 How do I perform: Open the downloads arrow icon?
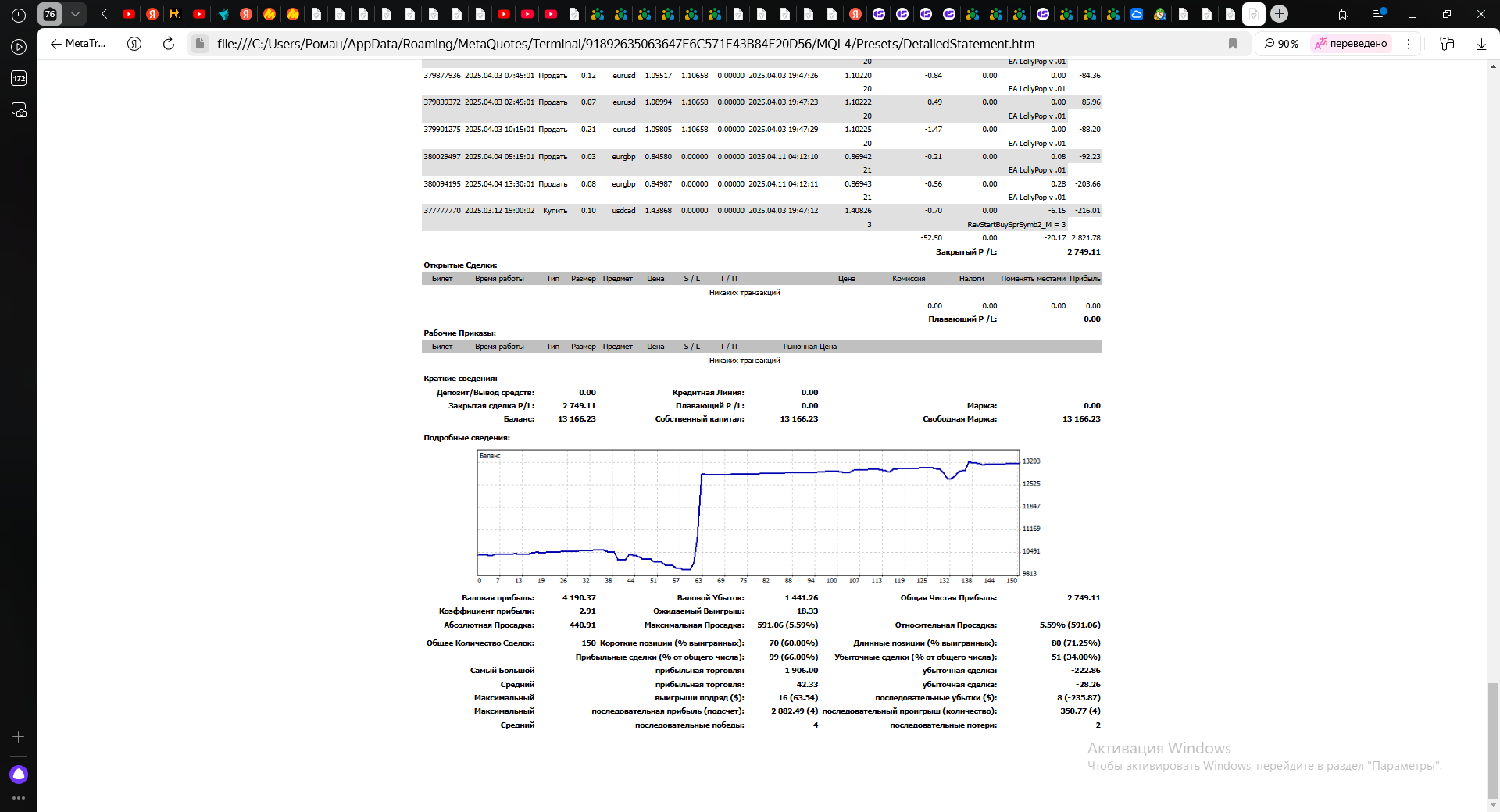tap(1481, 44)
